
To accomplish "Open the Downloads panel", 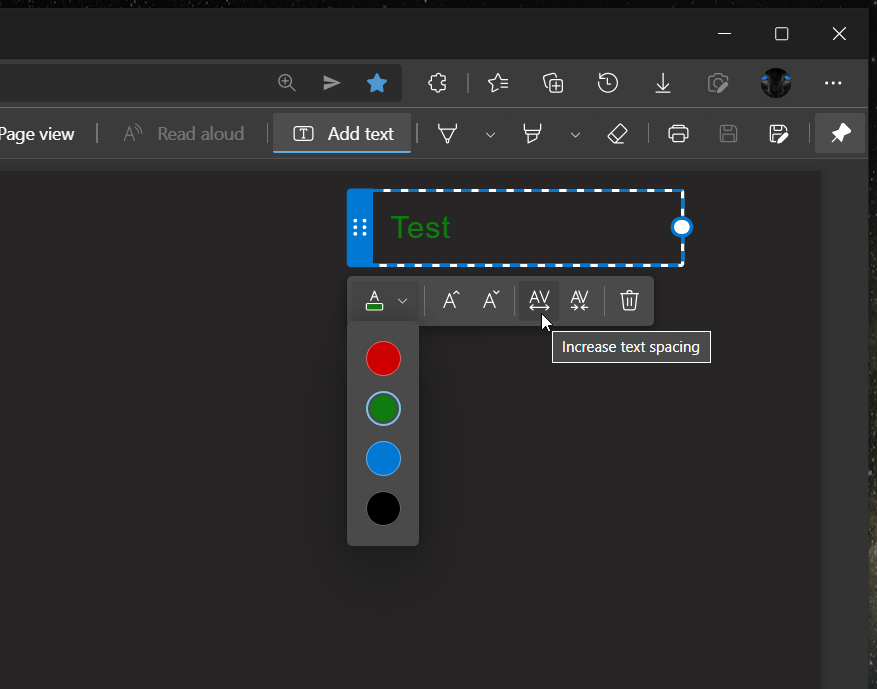I will pyautogui.click(x=662, y=83).
